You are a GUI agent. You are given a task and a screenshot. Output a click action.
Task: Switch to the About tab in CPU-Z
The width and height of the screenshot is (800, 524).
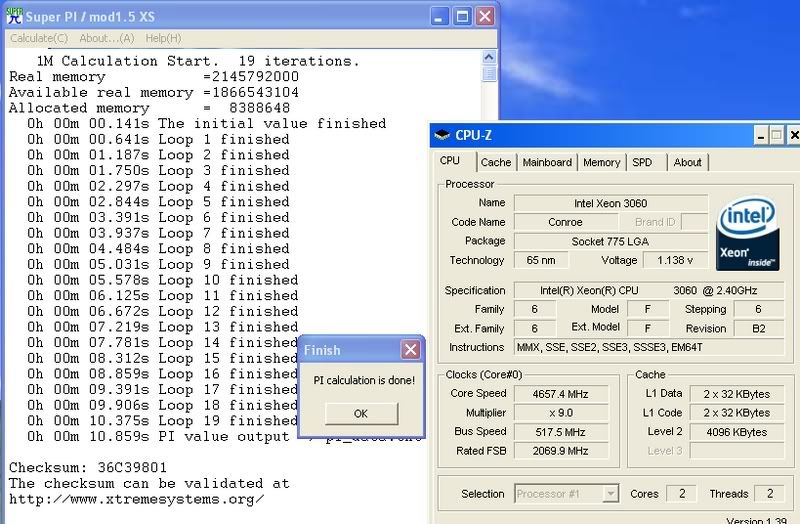pyautogui.click(x=687, y=162)
